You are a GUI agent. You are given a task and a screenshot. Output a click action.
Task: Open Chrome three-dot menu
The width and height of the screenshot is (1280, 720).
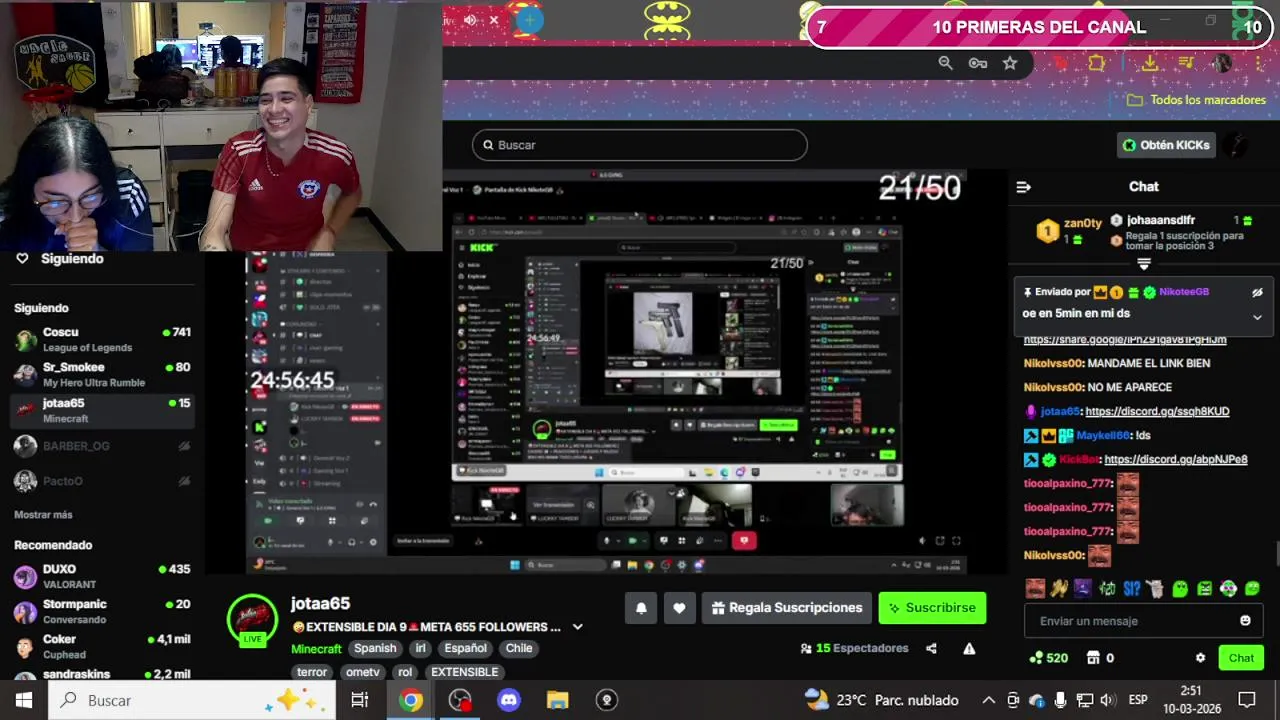point(1259,63)
